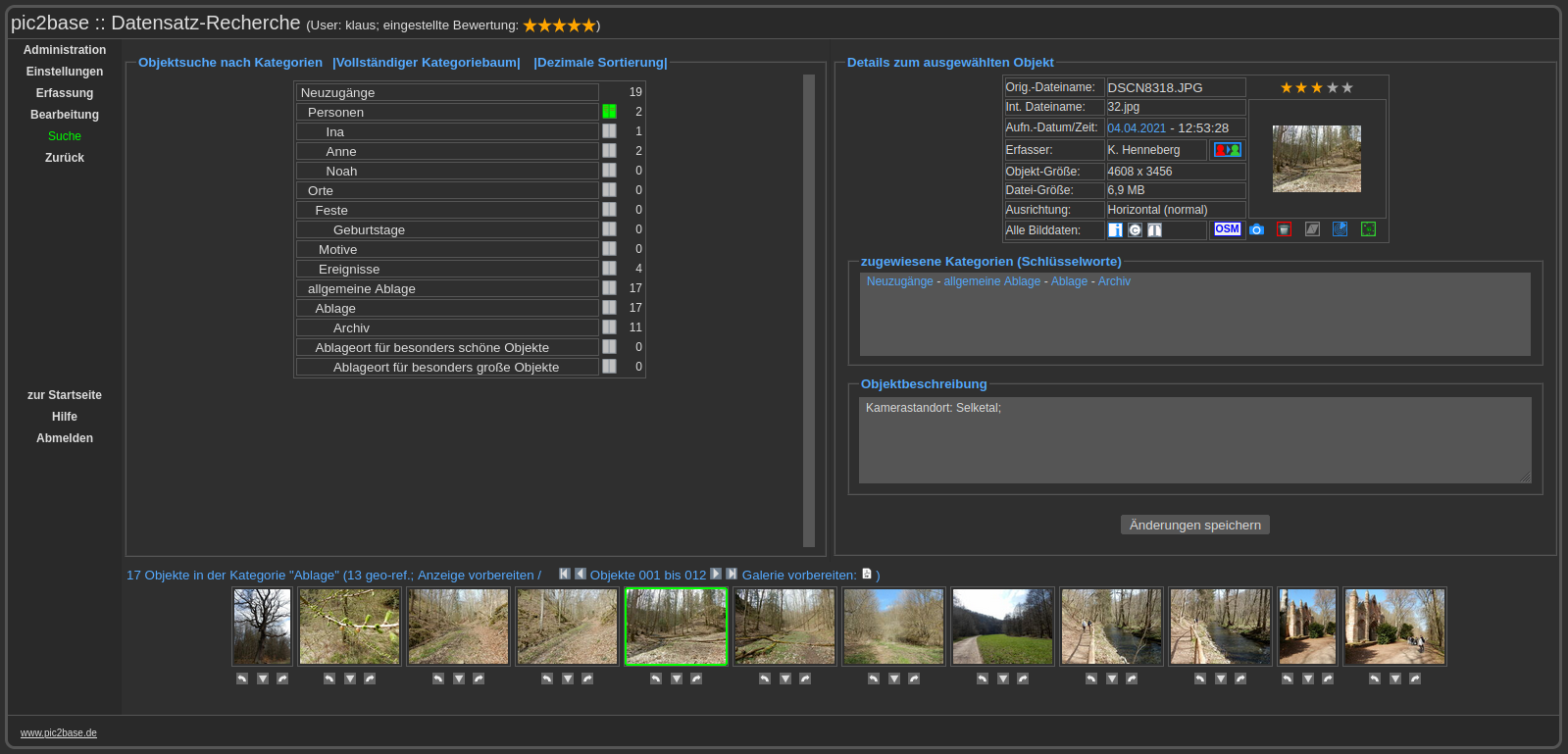Set the object rating to four stars
Screen dimensions: 1568x754
[1332, 88]
